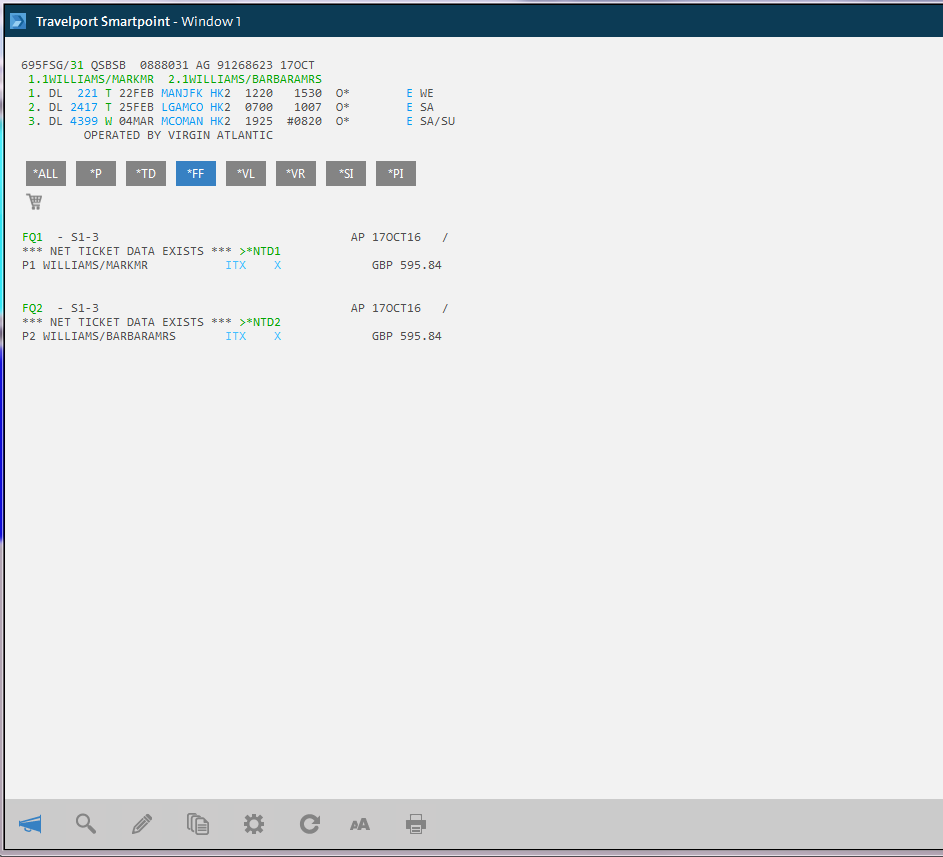Click the *PI button

coord(395,173)
